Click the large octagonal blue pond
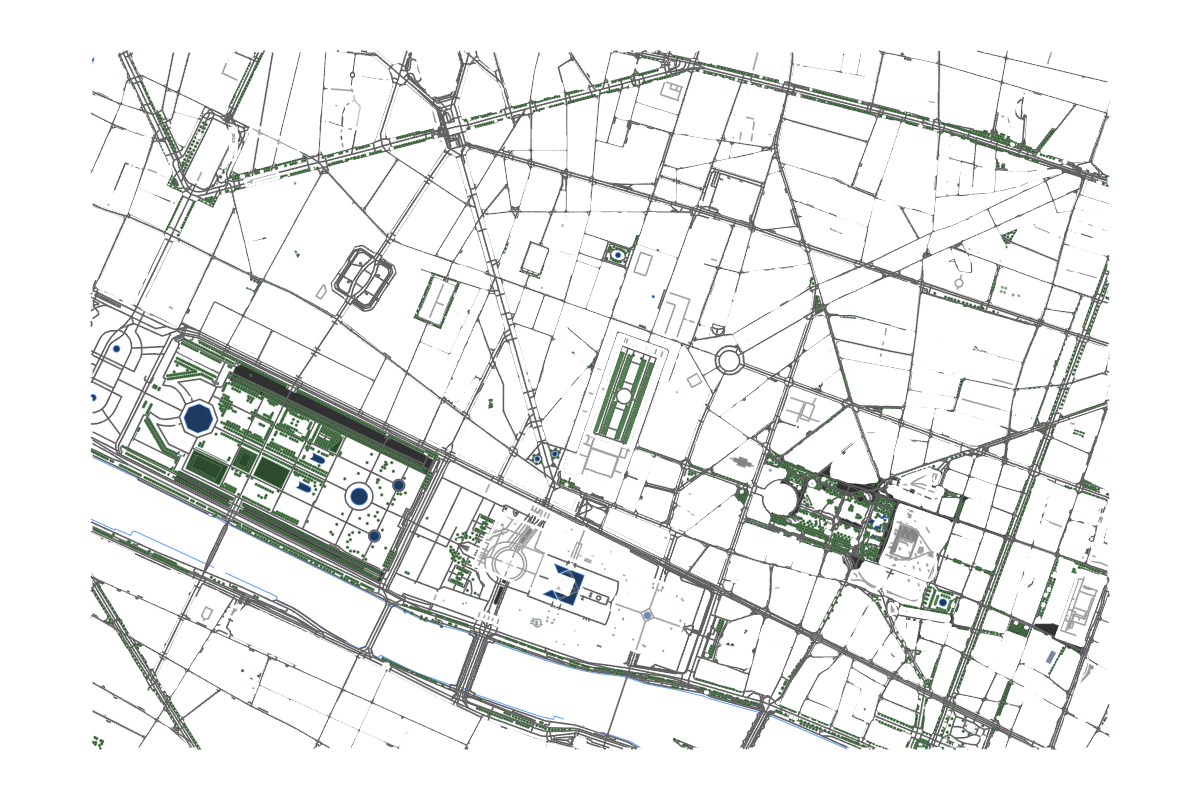The width and height of the screenshot is (1200, 800). [x=199, y=418]
